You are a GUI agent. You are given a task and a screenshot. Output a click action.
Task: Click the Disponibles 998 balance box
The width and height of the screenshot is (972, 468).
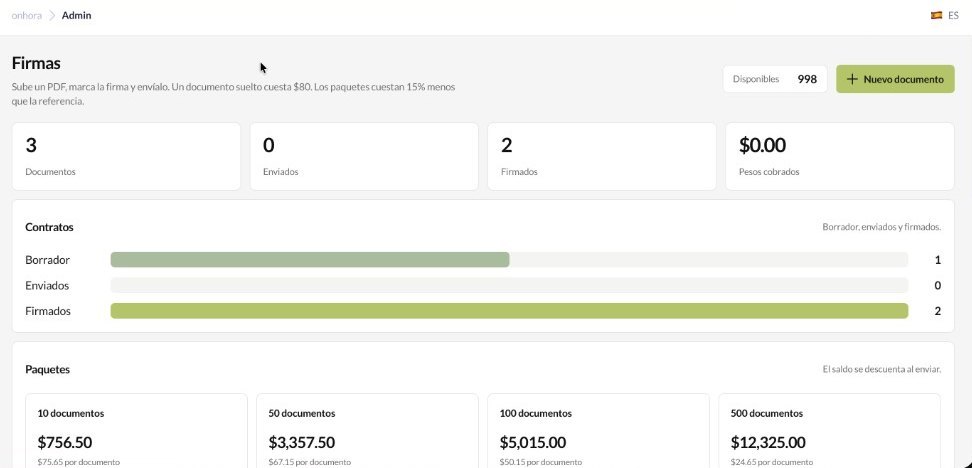click(775, 79)
